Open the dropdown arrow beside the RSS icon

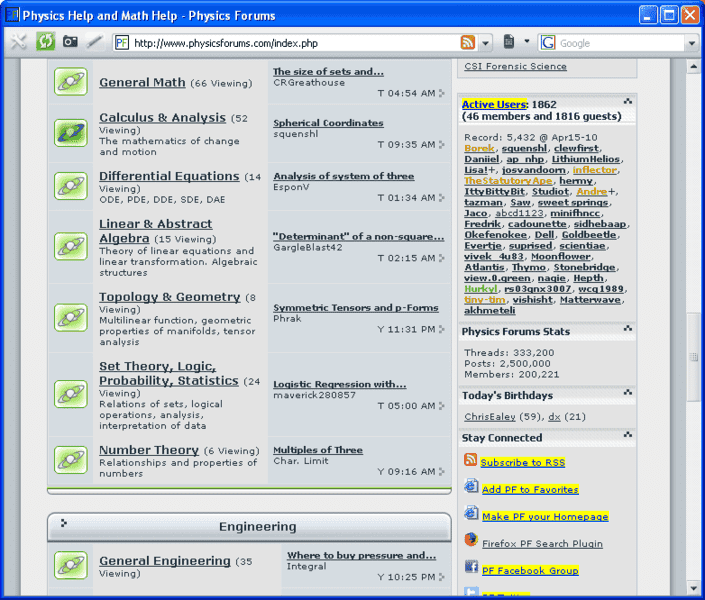click(x=486, y=43)
